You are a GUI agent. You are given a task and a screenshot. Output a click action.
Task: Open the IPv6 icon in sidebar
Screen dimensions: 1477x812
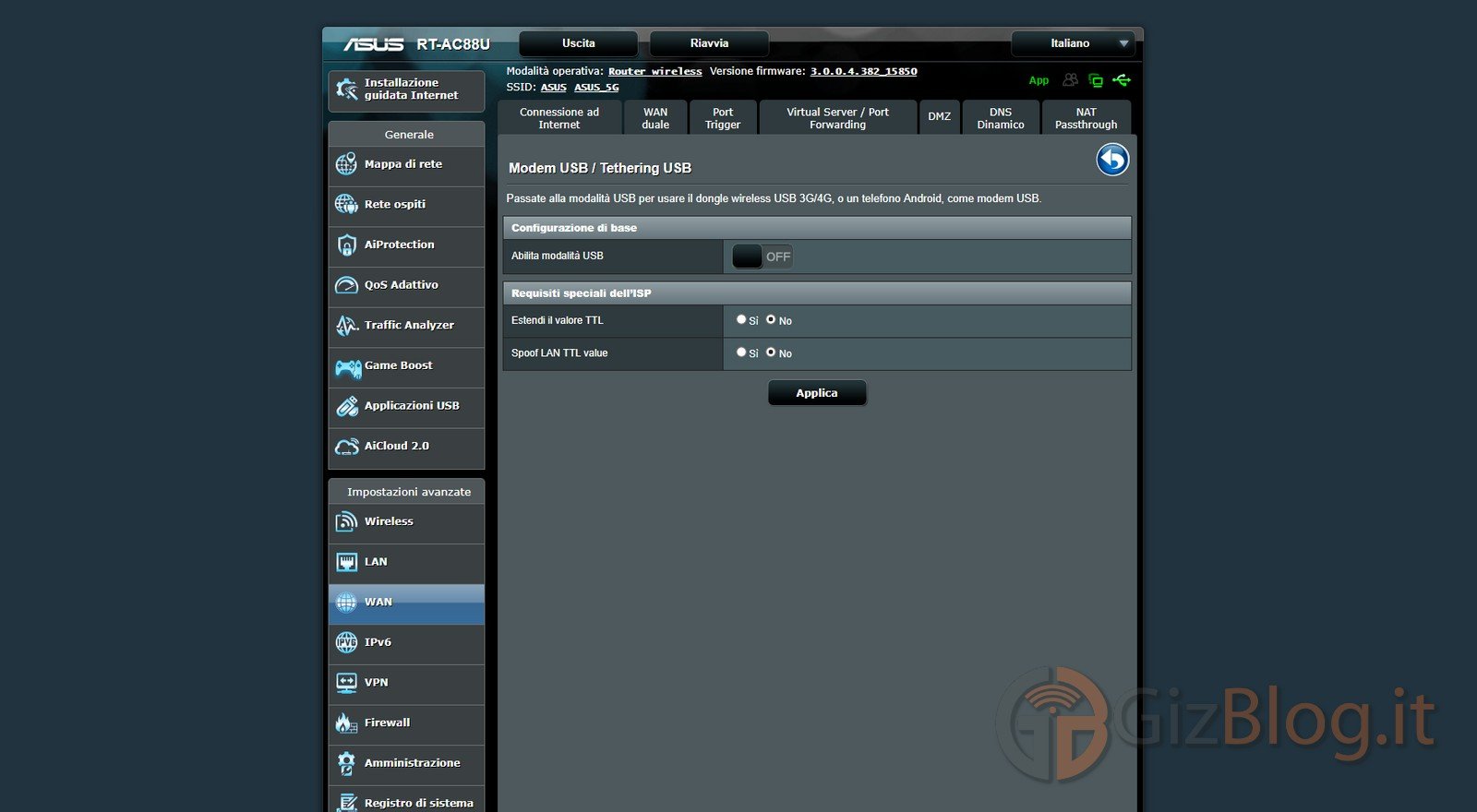pos(346,642)
